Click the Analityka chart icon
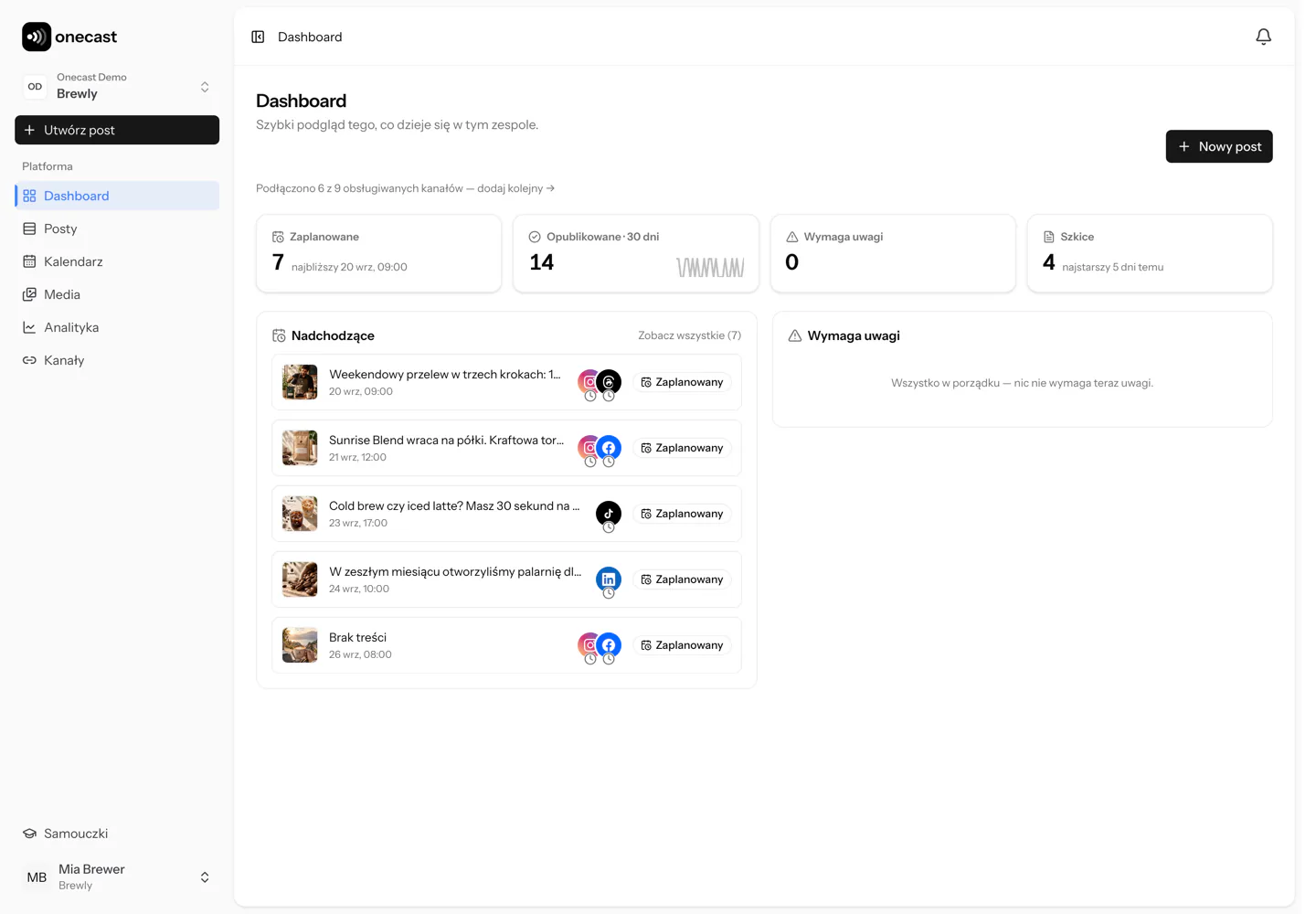The image size is (1316, 914). pyautogui.click(x=29, y=327)
